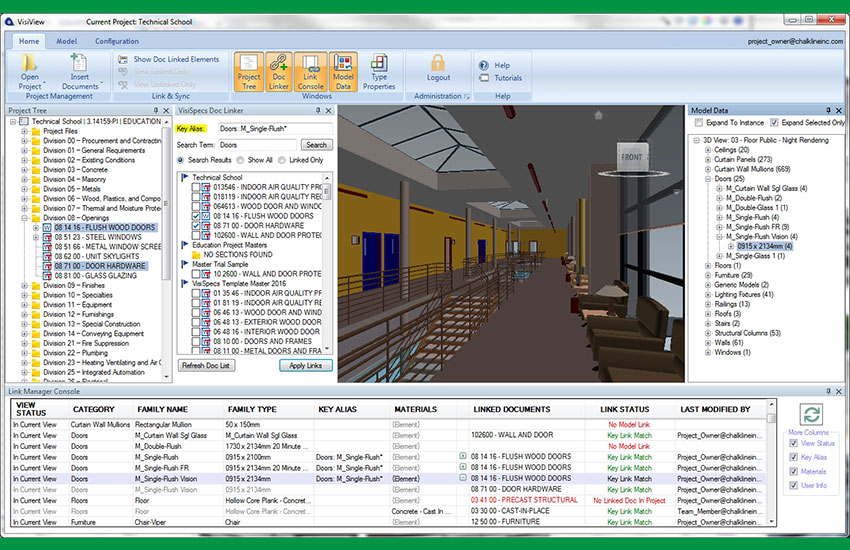Expand Division 09 – Finishes in Project Tree
850x550 pixels.
[x=24, y=285]
